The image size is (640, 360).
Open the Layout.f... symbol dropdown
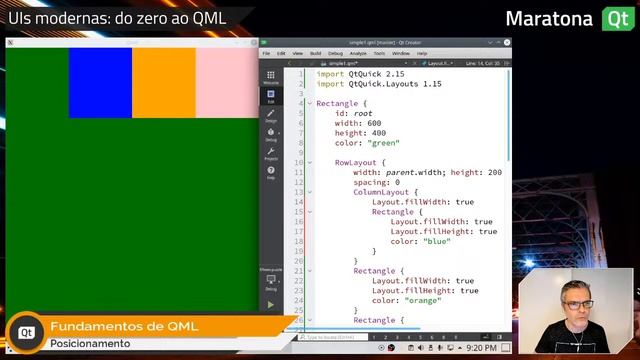tap(438, 63)
